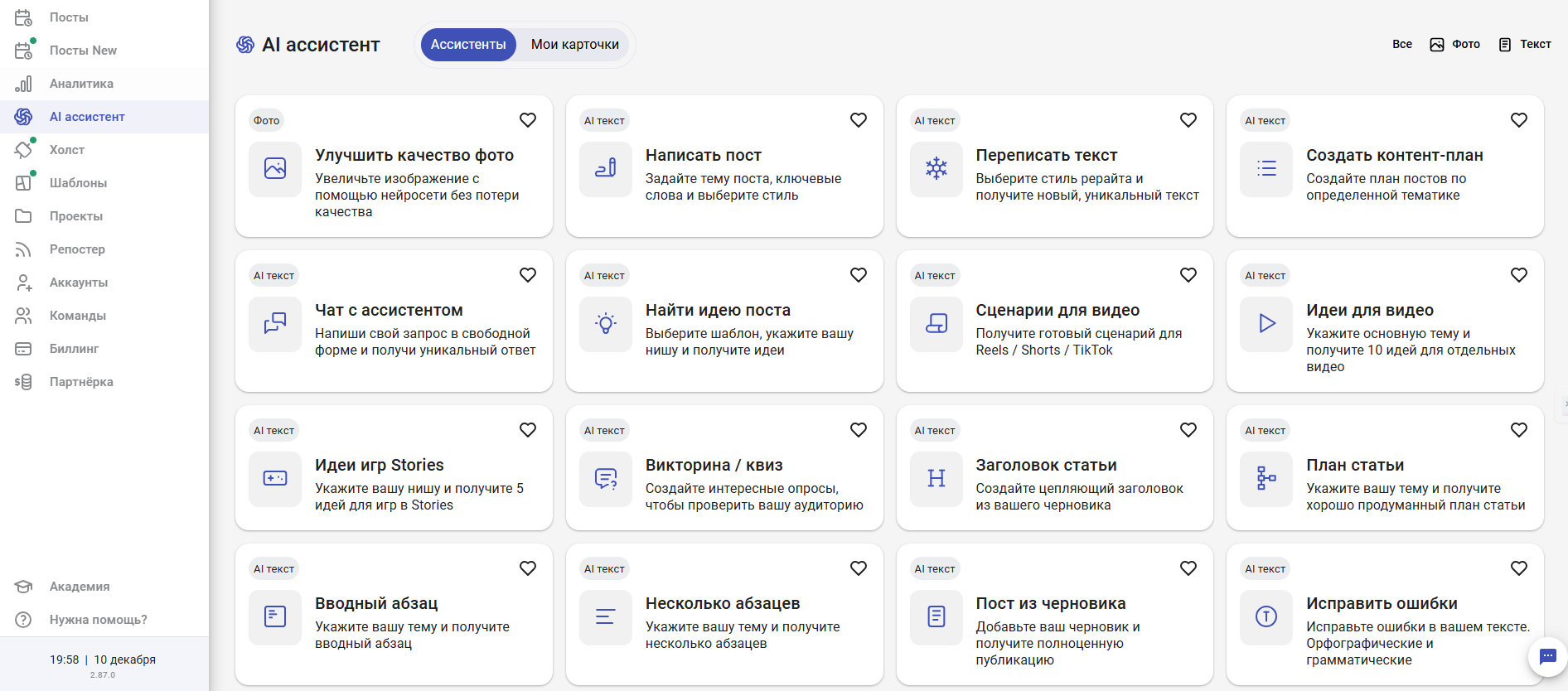Open the Нужна помощь? link
1568x691 pixels.
pyautogui.click(x=98, y=620)
